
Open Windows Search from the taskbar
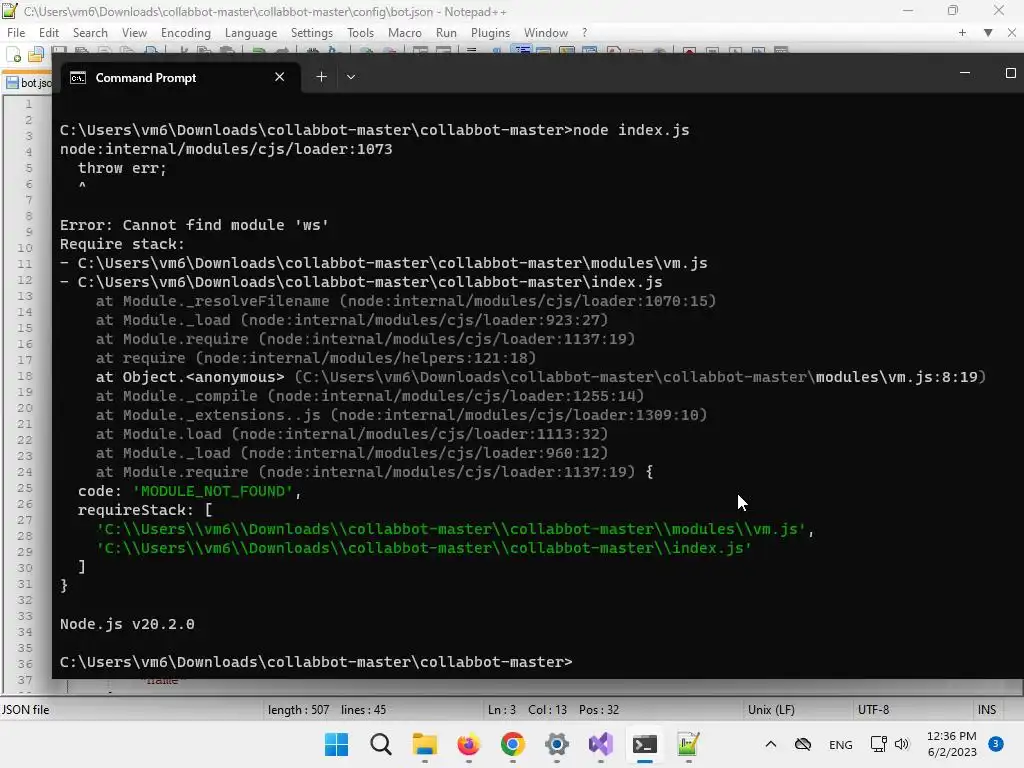click(x=381, y=744)
